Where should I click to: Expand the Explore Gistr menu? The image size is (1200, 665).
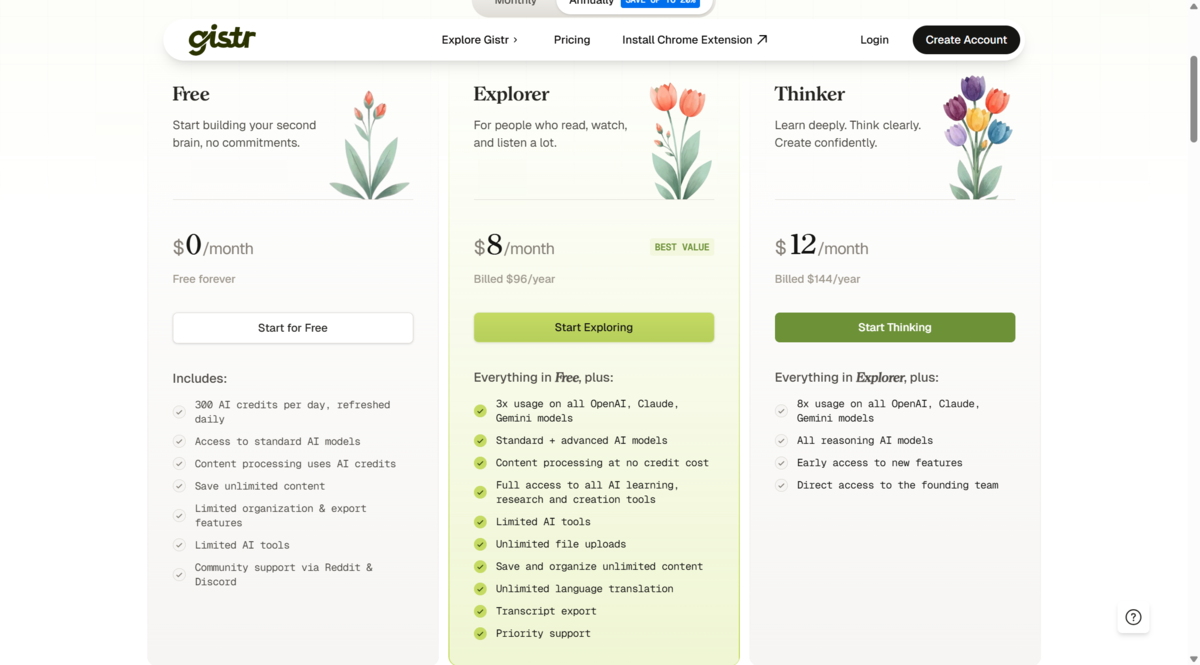[480, 40]
